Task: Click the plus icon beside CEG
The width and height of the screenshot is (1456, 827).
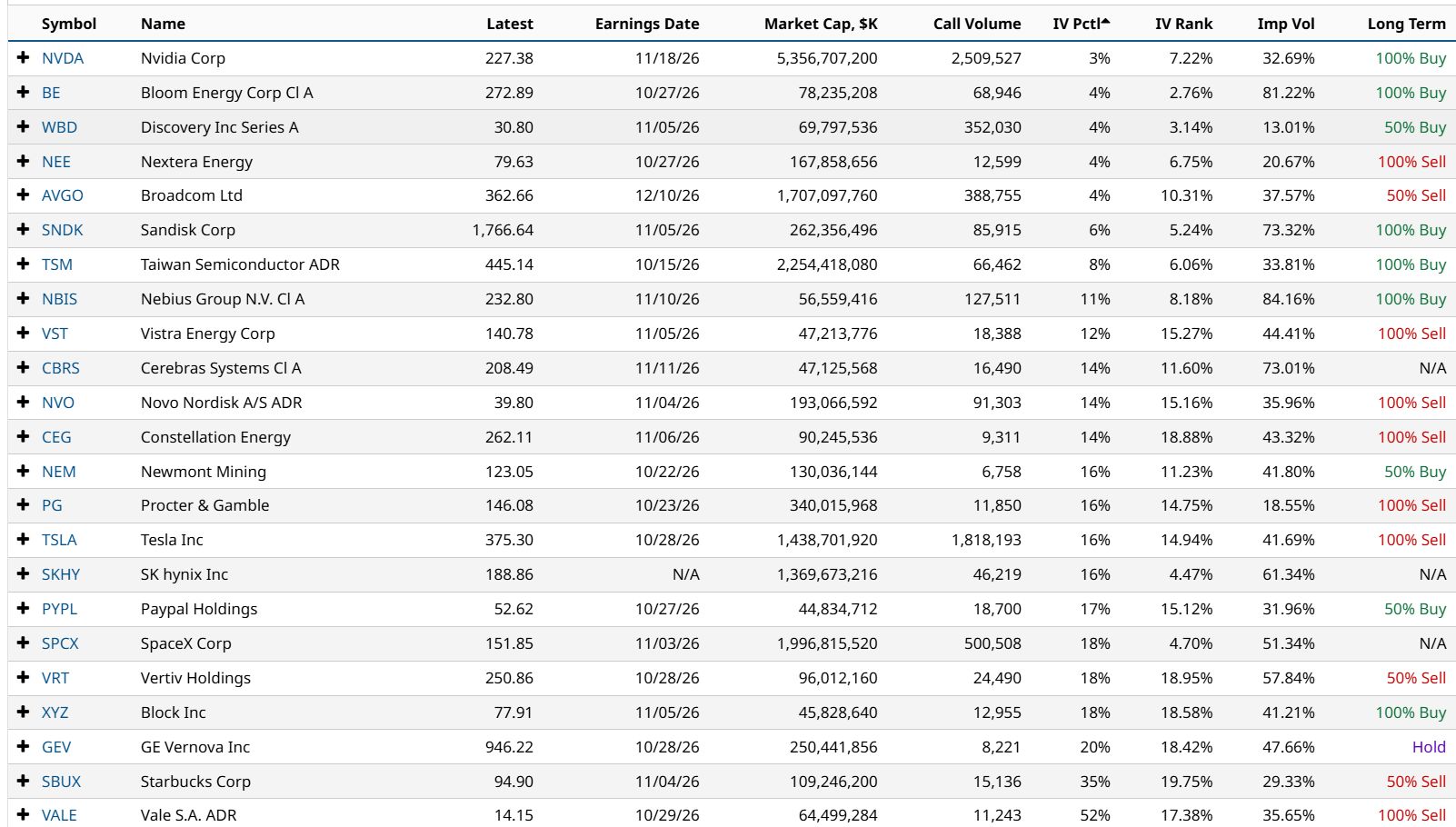Action: click(x=24, y=436)
